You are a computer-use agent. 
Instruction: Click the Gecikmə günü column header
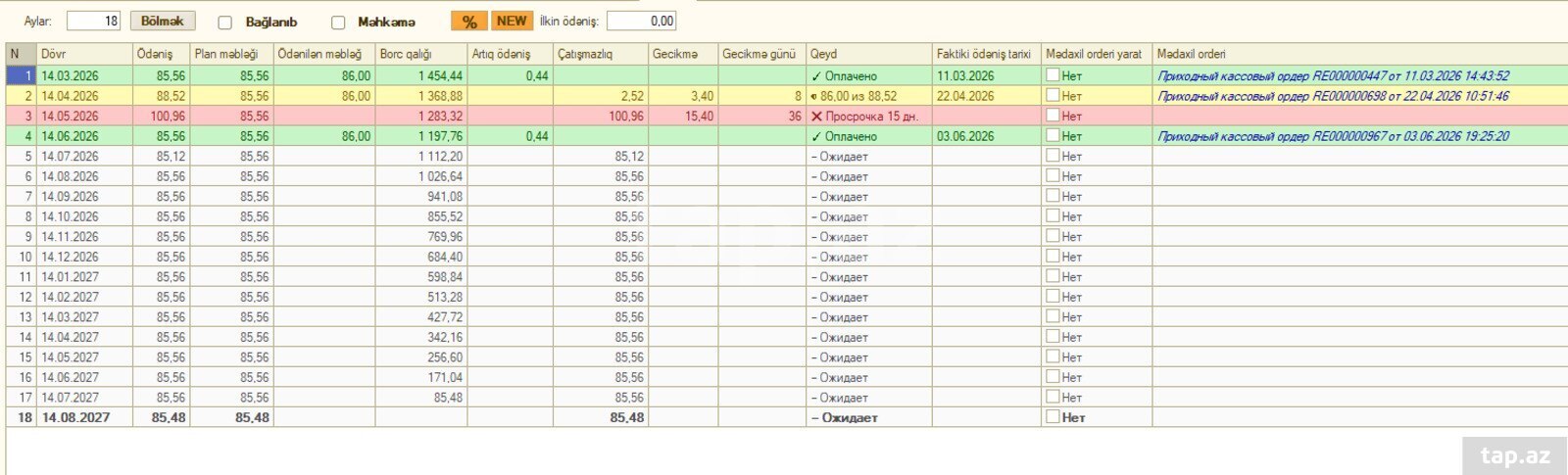click(761, 54)
